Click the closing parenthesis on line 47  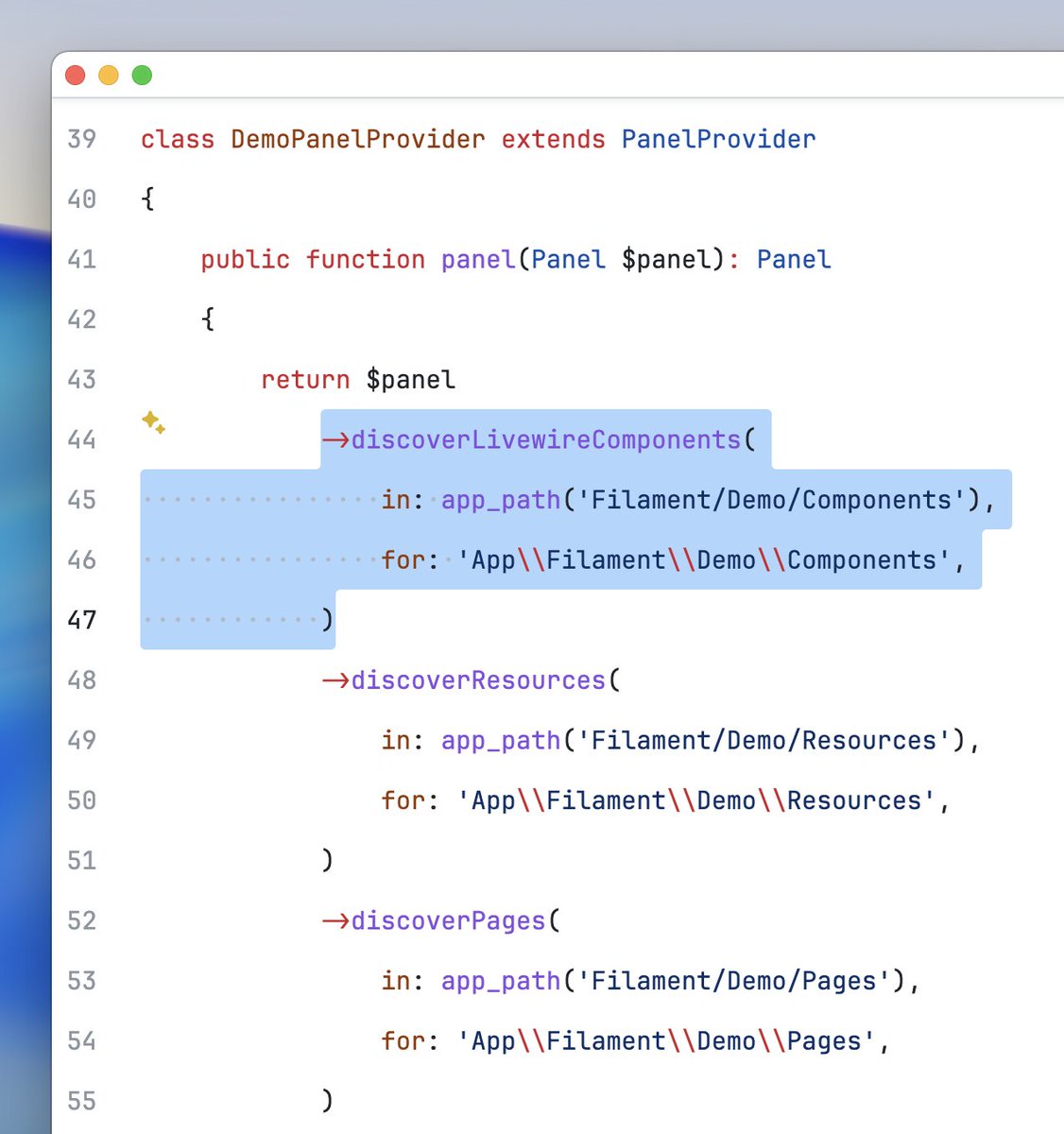[x=327, y=620]
